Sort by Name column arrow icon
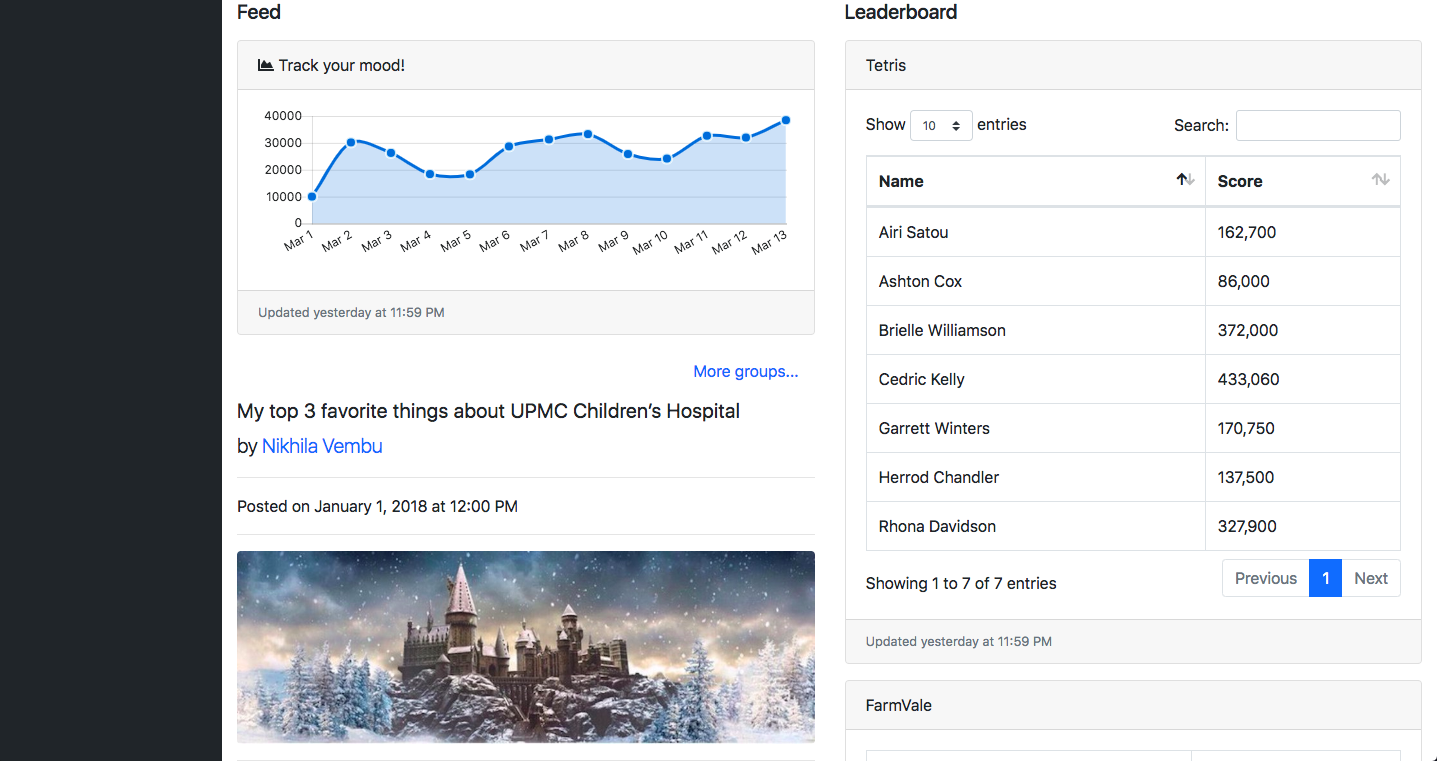The image size is (1437, 761). (1185, 180)
